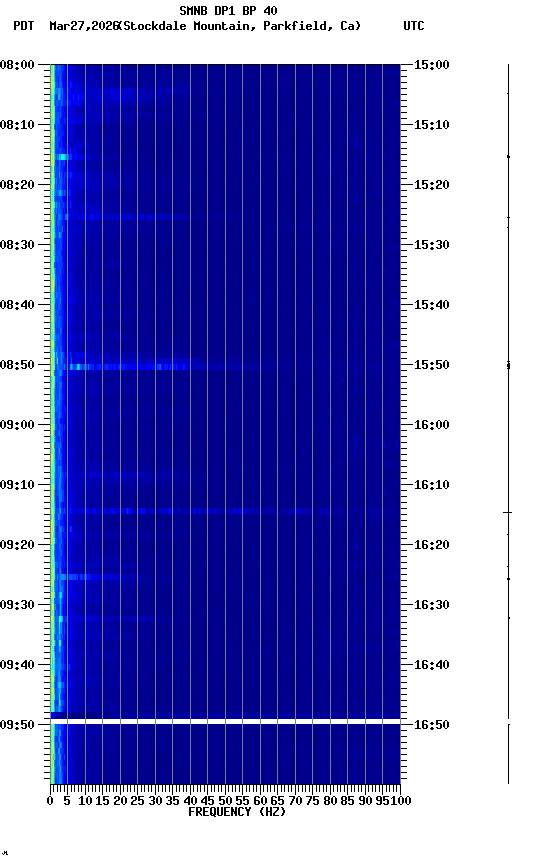
Task: Click the 15:20 UTC time label
Action: (x=432, y=185)
